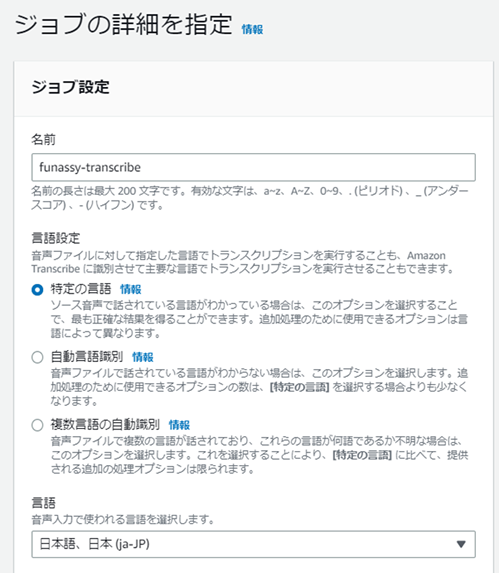Select the 自動言語識別 radio button
499x573 pixels.
click(37, 357)
